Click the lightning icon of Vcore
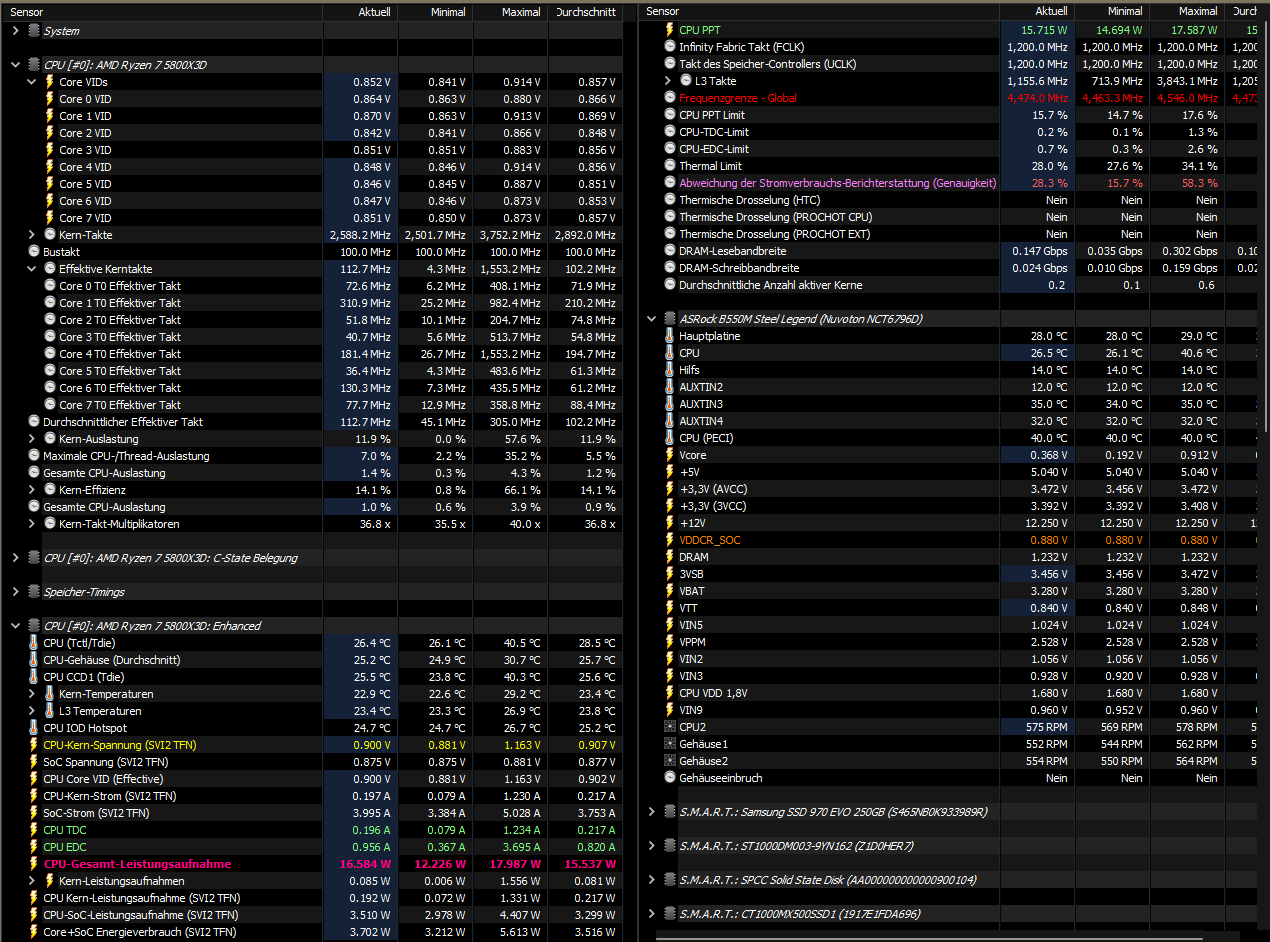Viewport: 1270px width, 942px height. (670, 455)
